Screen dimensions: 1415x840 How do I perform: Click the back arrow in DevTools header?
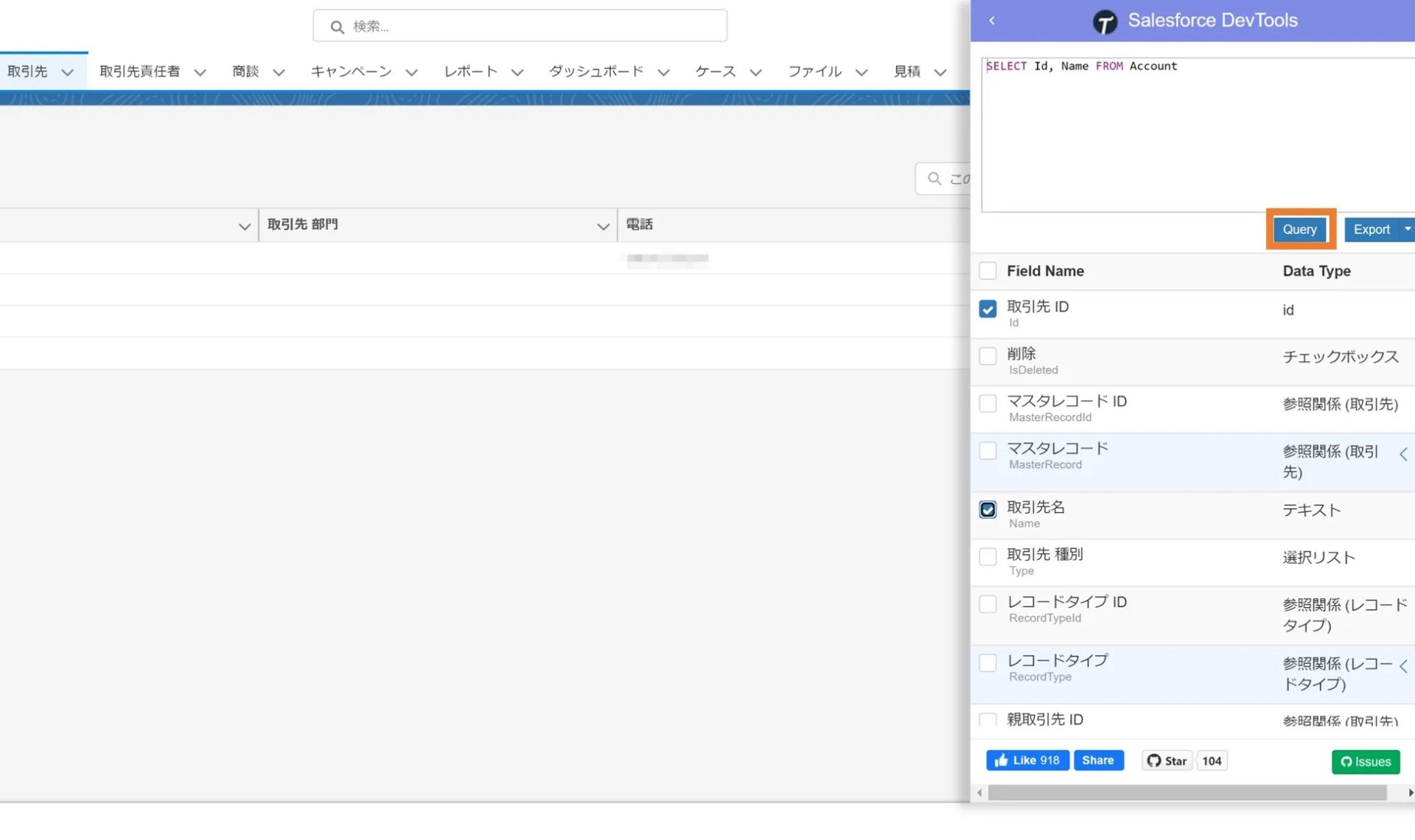pos(991,21)
